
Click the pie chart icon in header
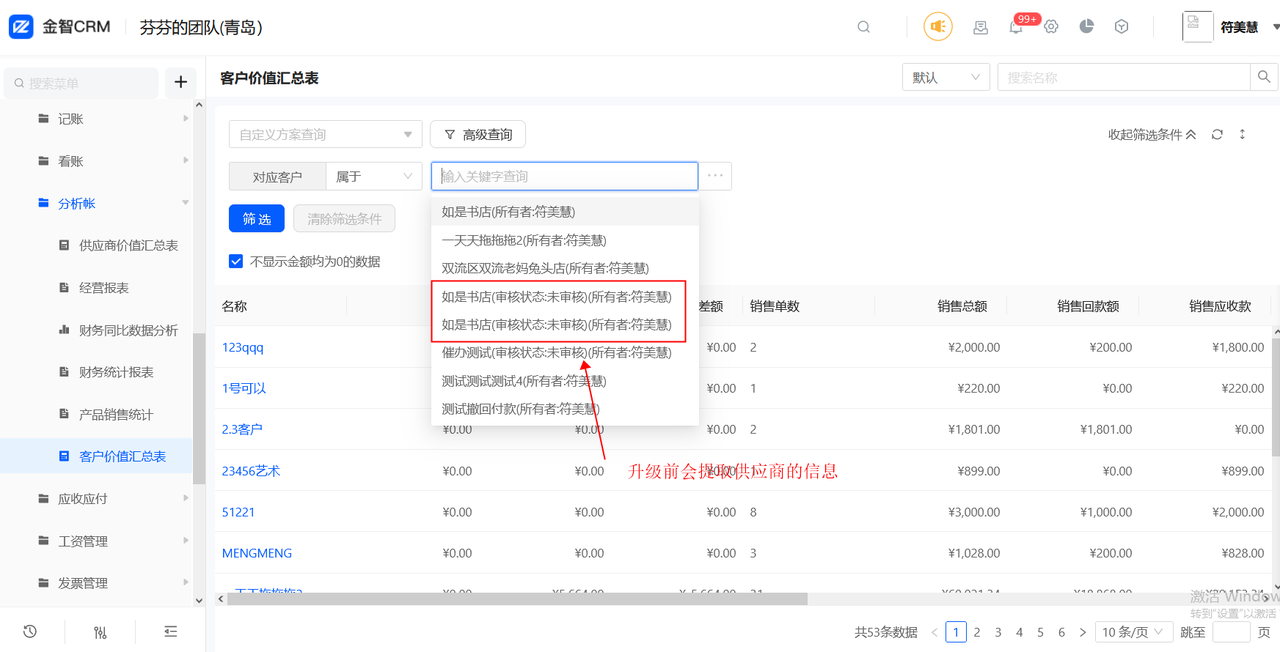click(1086, 27)
